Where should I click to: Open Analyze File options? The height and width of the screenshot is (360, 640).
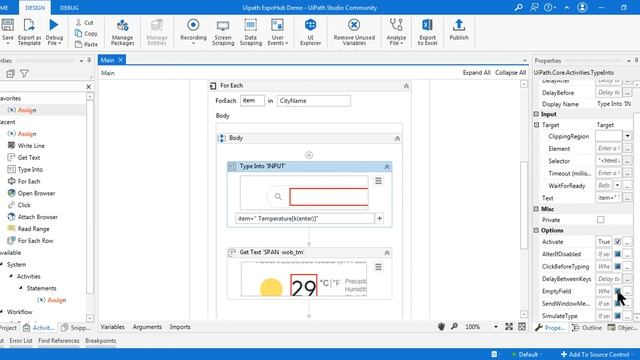[396, 32]
